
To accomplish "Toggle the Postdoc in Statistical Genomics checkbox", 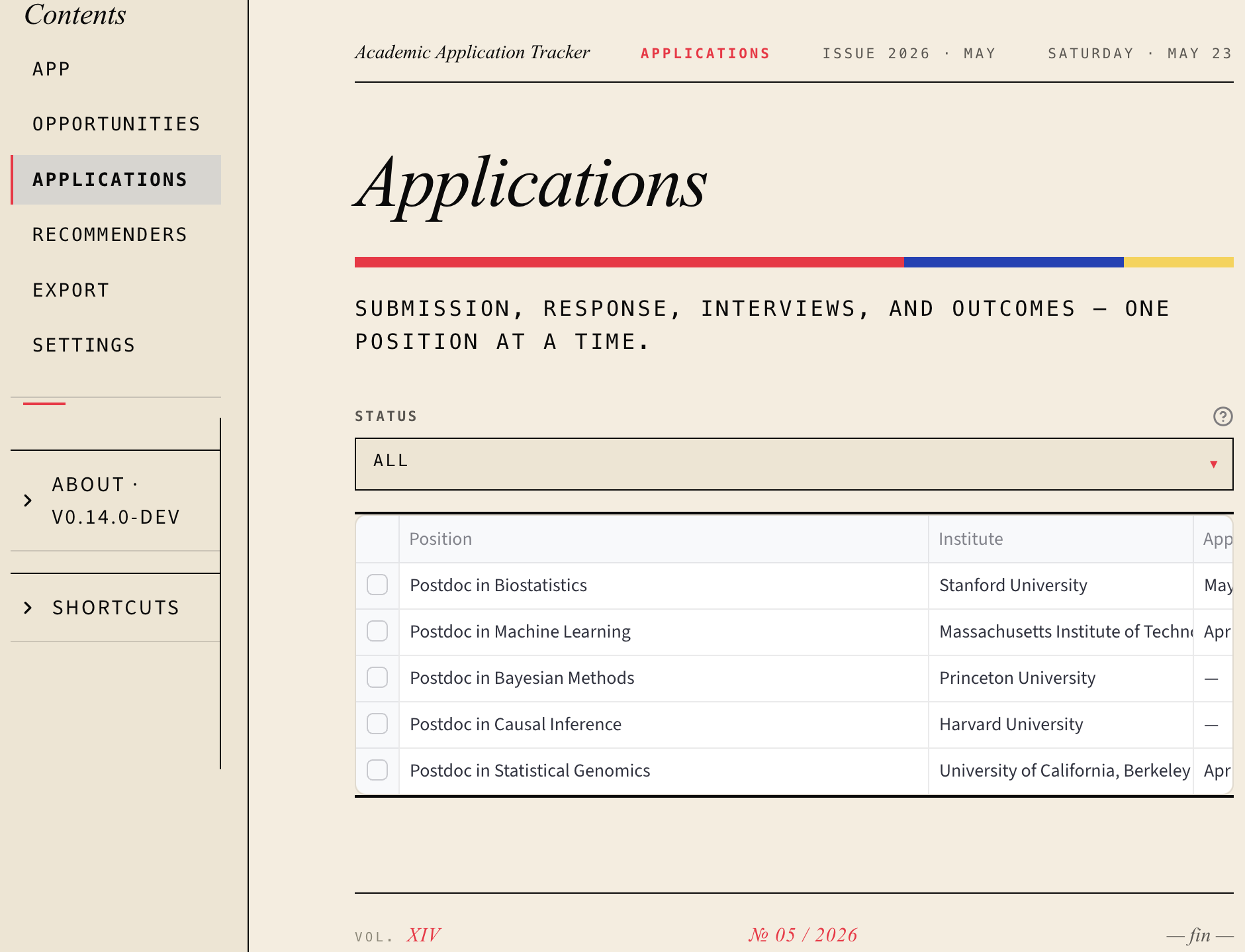I will [377, 770].
